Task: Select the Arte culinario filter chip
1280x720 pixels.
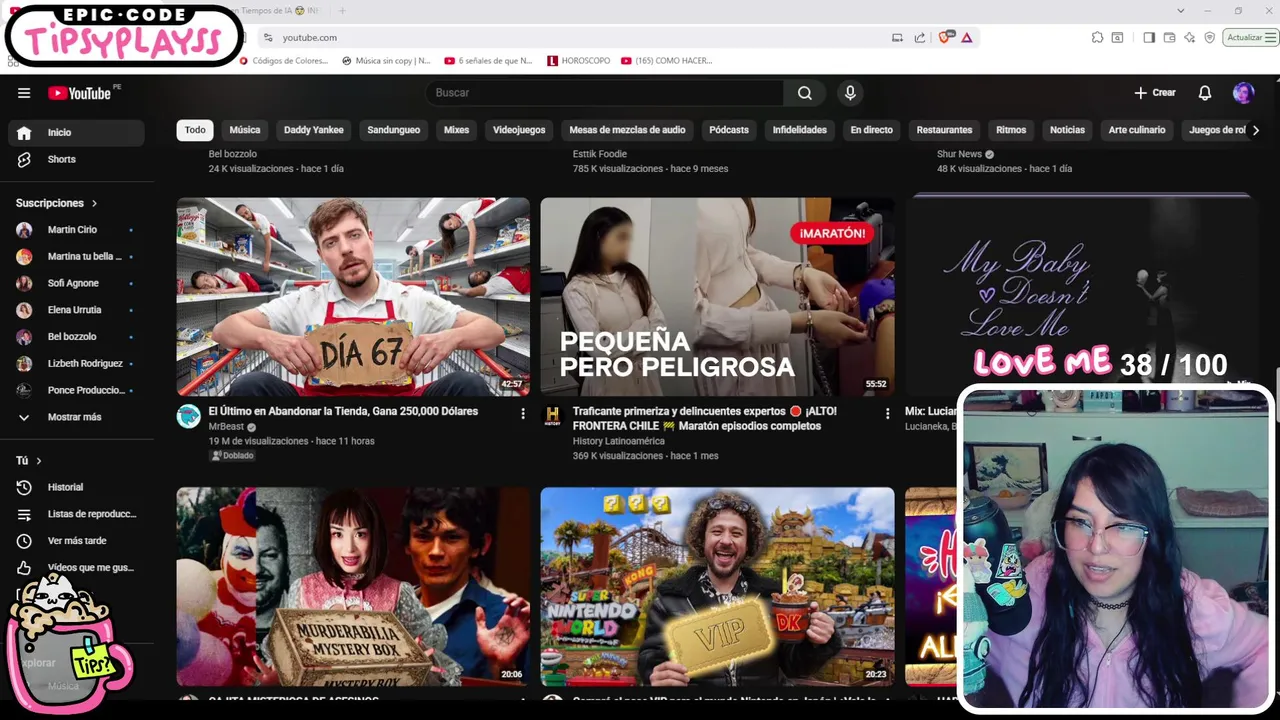Action: click(x=1137, y=130)
